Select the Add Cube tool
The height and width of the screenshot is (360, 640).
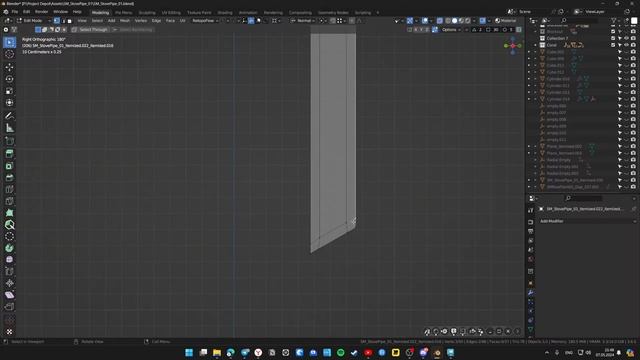9,141
